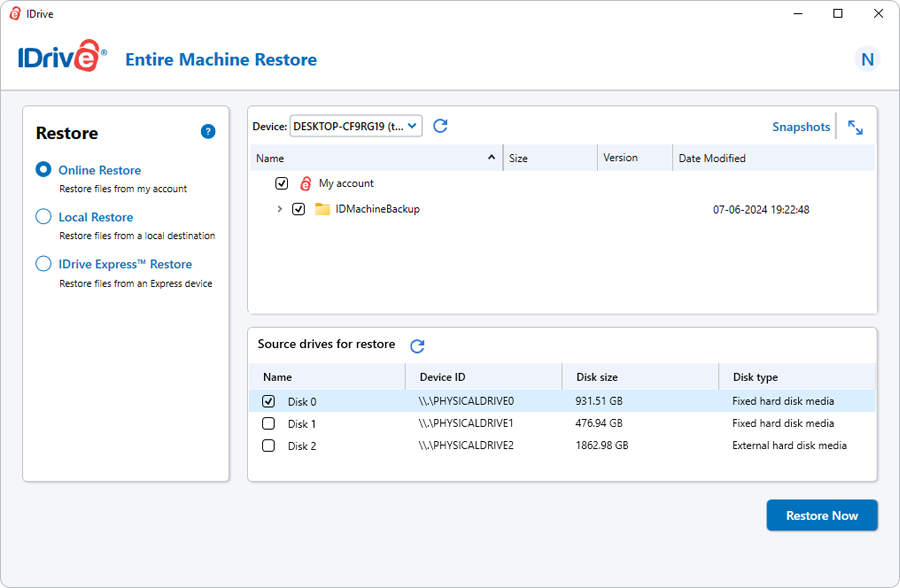Expand the IDMachineBackup tree node

pos(280,210)
